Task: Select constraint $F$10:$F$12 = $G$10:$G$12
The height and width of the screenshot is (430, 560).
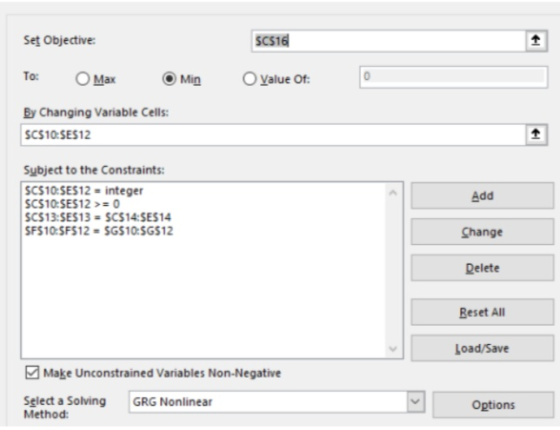Action: coord(99,231)
